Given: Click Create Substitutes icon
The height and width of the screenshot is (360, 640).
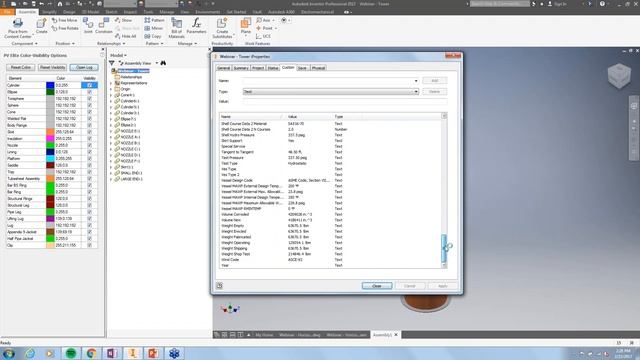Looking at the screenshot, I should 222,24.
